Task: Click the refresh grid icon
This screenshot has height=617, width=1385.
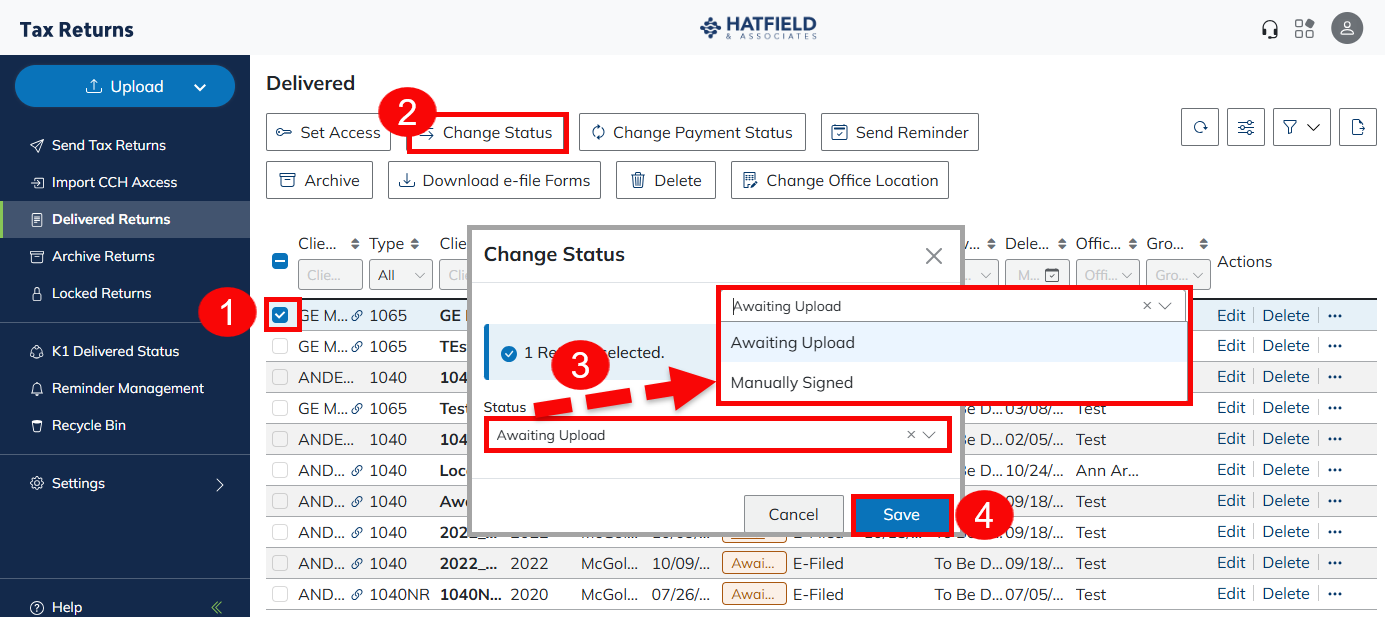Action: (x=1200, y=128)
